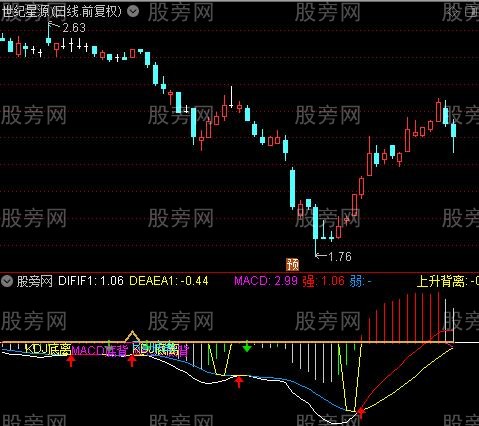Click the DEAEA1: -0.44 indicator value
Screen dimensions: 479x426
pyautogui.click(x=169, y=281)
